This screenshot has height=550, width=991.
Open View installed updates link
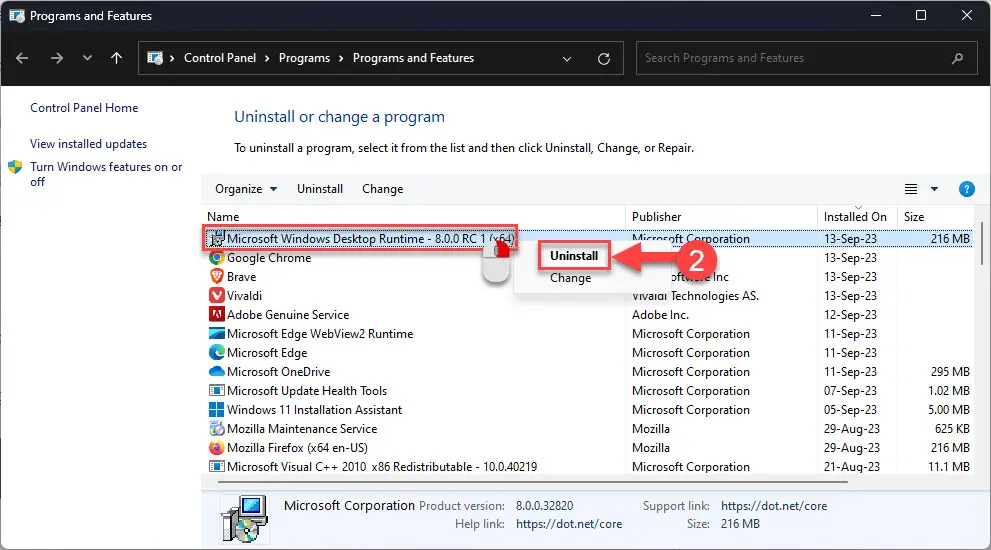pyautogui.click(x=88, y=144)
